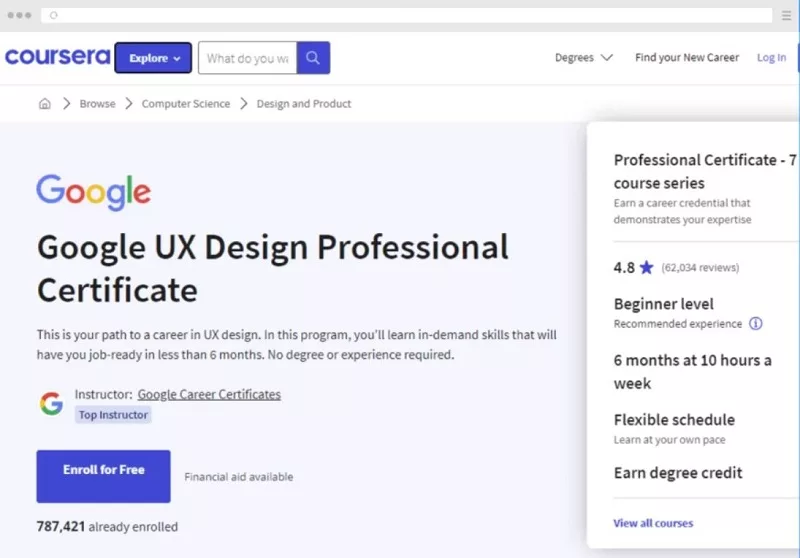This screenshot has width=800, height=558.
Task: Open the (62,034 reviews) link
Action: coord(700,267)
